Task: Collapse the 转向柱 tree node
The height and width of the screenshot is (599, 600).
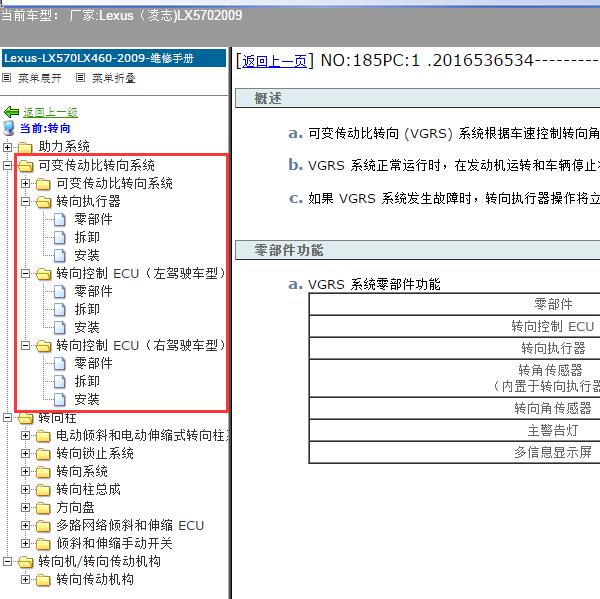Action: click(x=7, y=418)
